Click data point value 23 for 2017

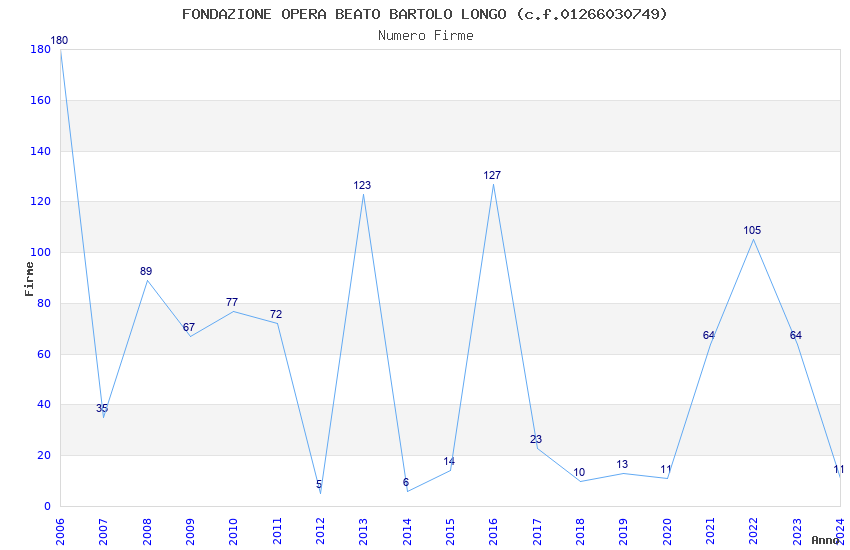pyautogui.click(x=536, y=439)
